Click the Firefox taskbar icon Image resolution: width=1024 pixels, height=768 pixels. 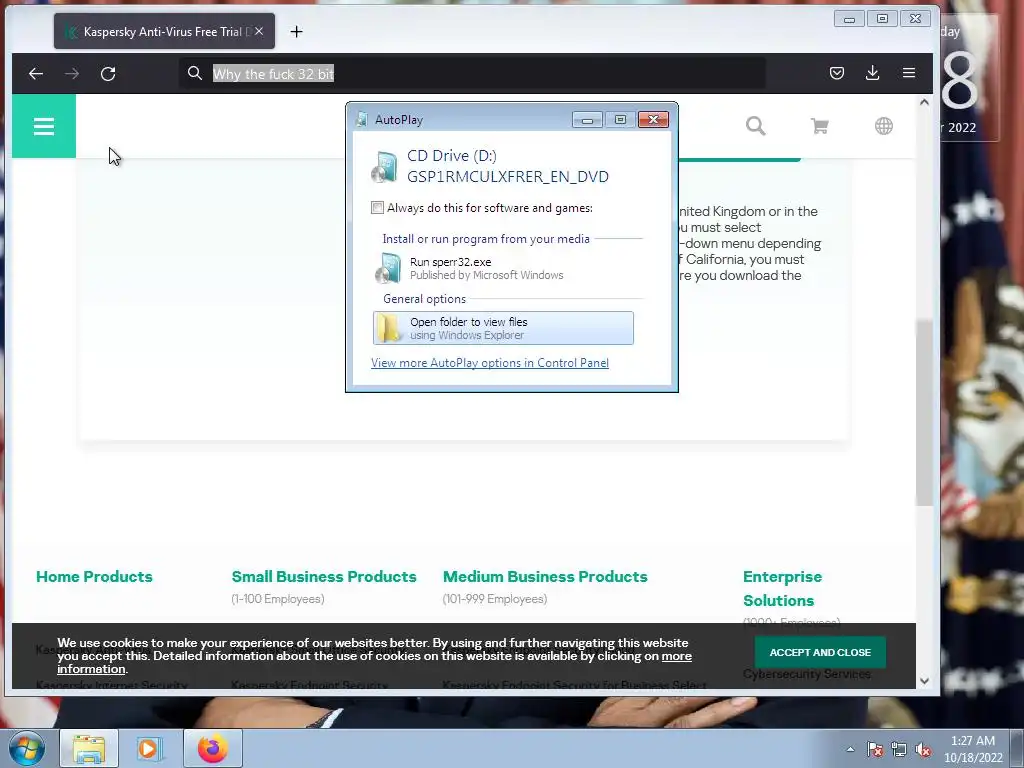click(213, 748)
